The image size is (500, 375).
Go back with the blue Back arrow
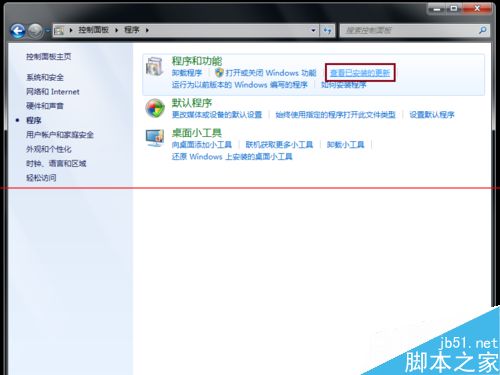click(18, 31)
